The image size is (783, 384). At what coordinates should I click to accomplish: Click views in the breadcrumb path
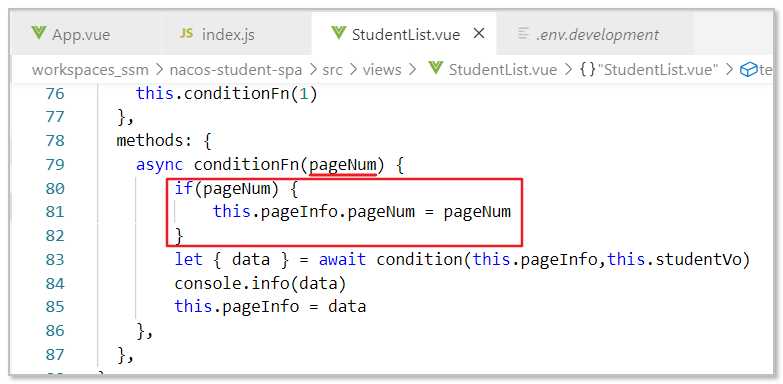382,70
